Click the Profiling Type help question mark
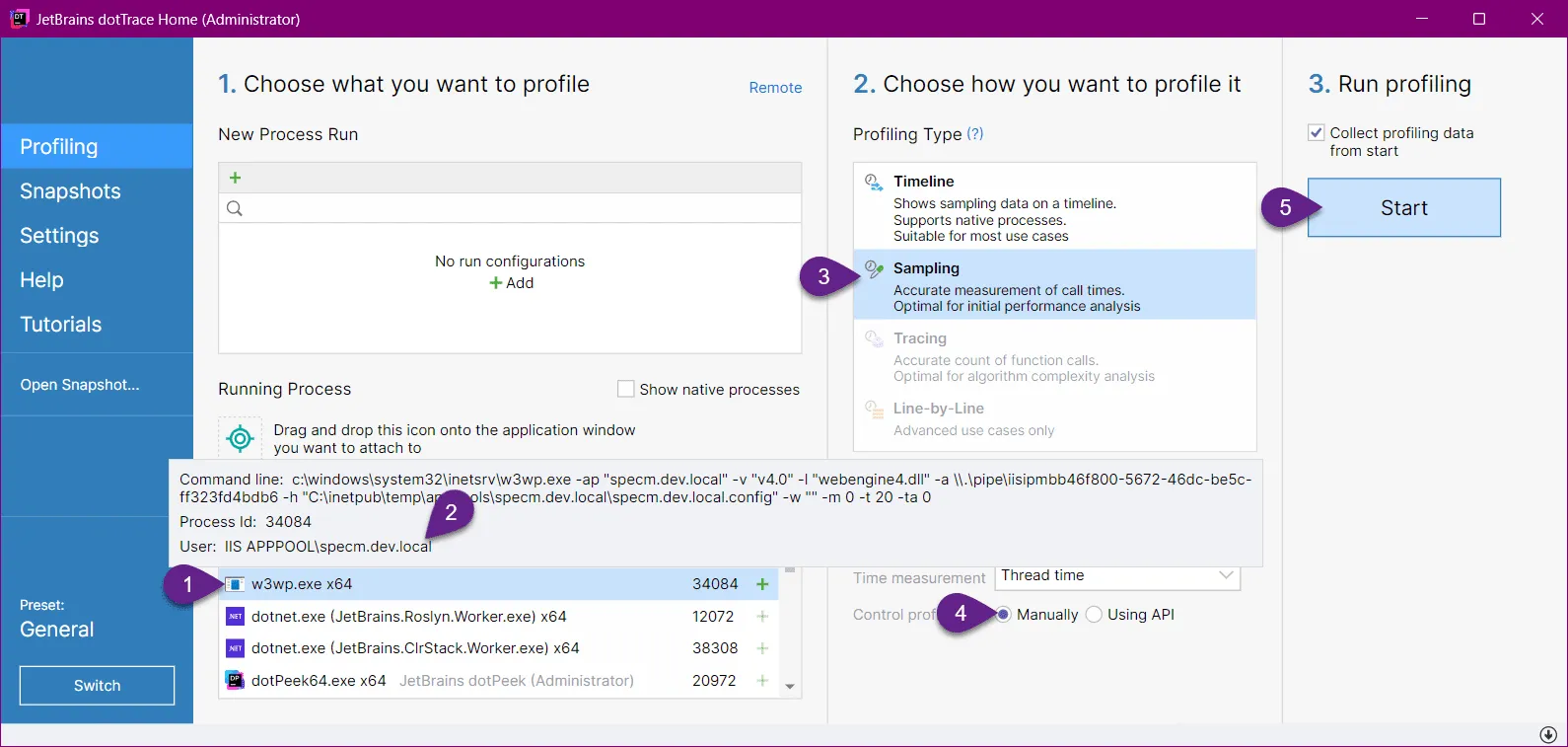The image size is (1568, 747). tap(975, 134)
